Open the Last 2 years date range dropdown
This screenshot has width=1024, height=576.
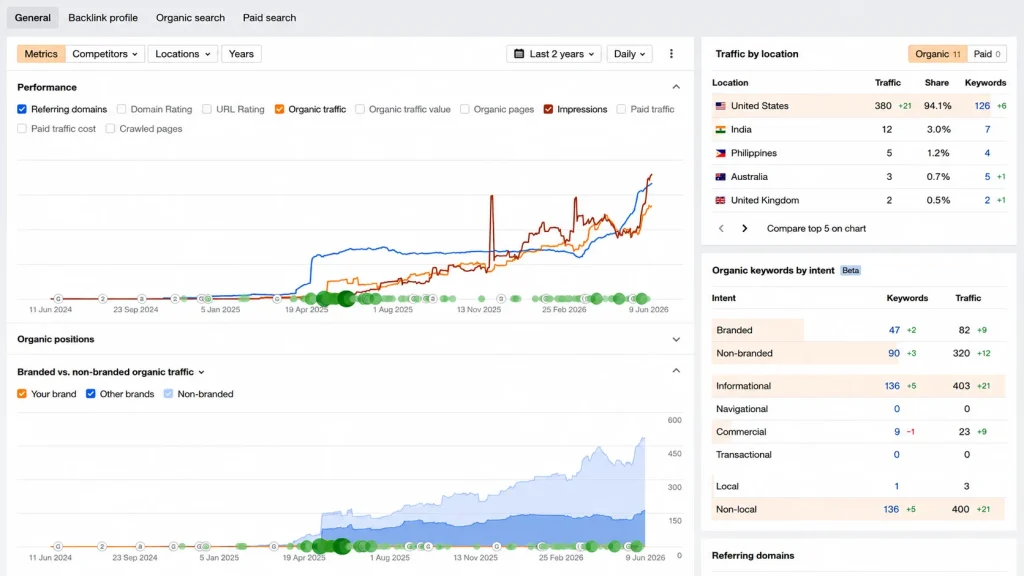tap(554, 54)
